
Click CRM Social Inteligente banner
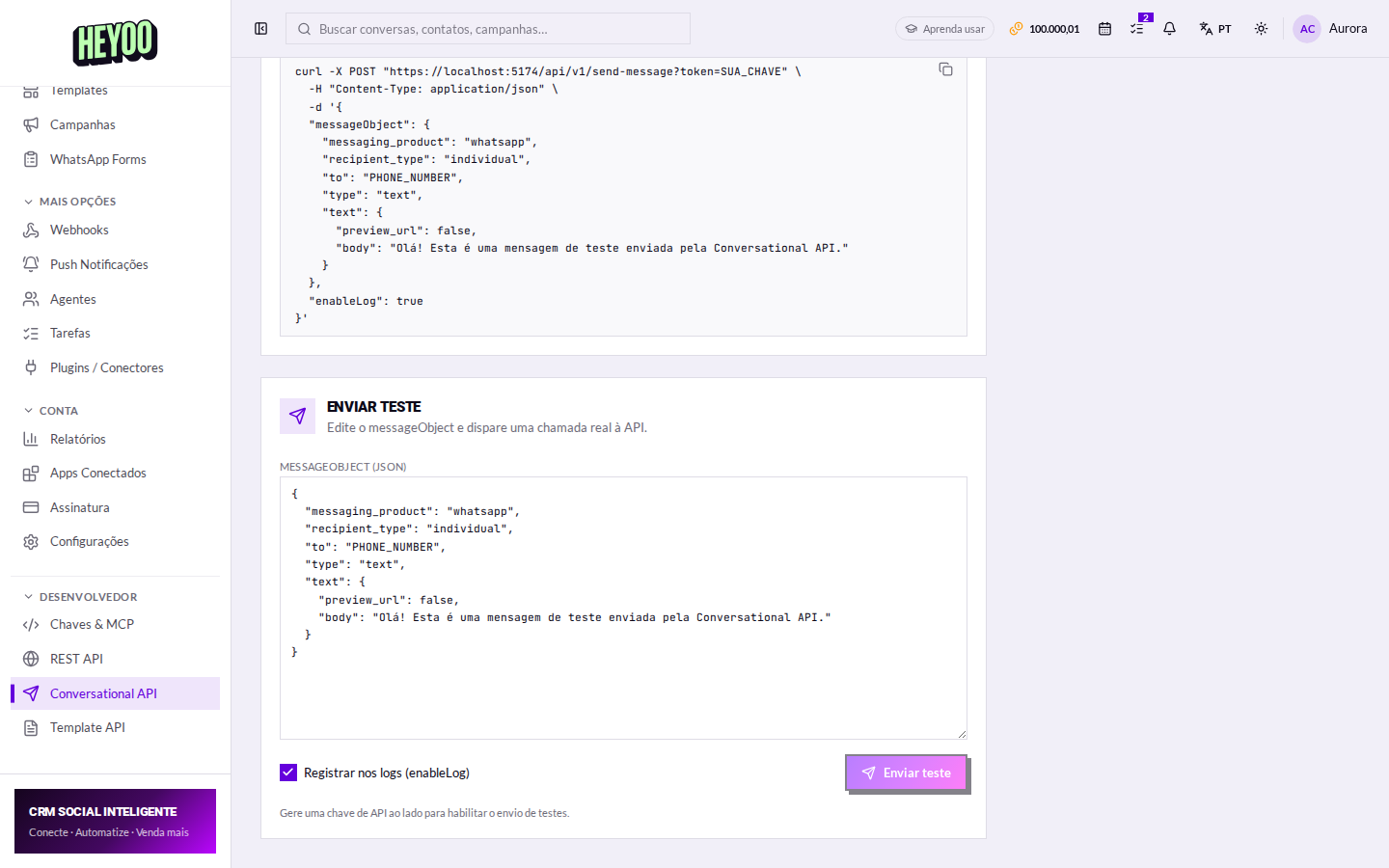point(115,821)
